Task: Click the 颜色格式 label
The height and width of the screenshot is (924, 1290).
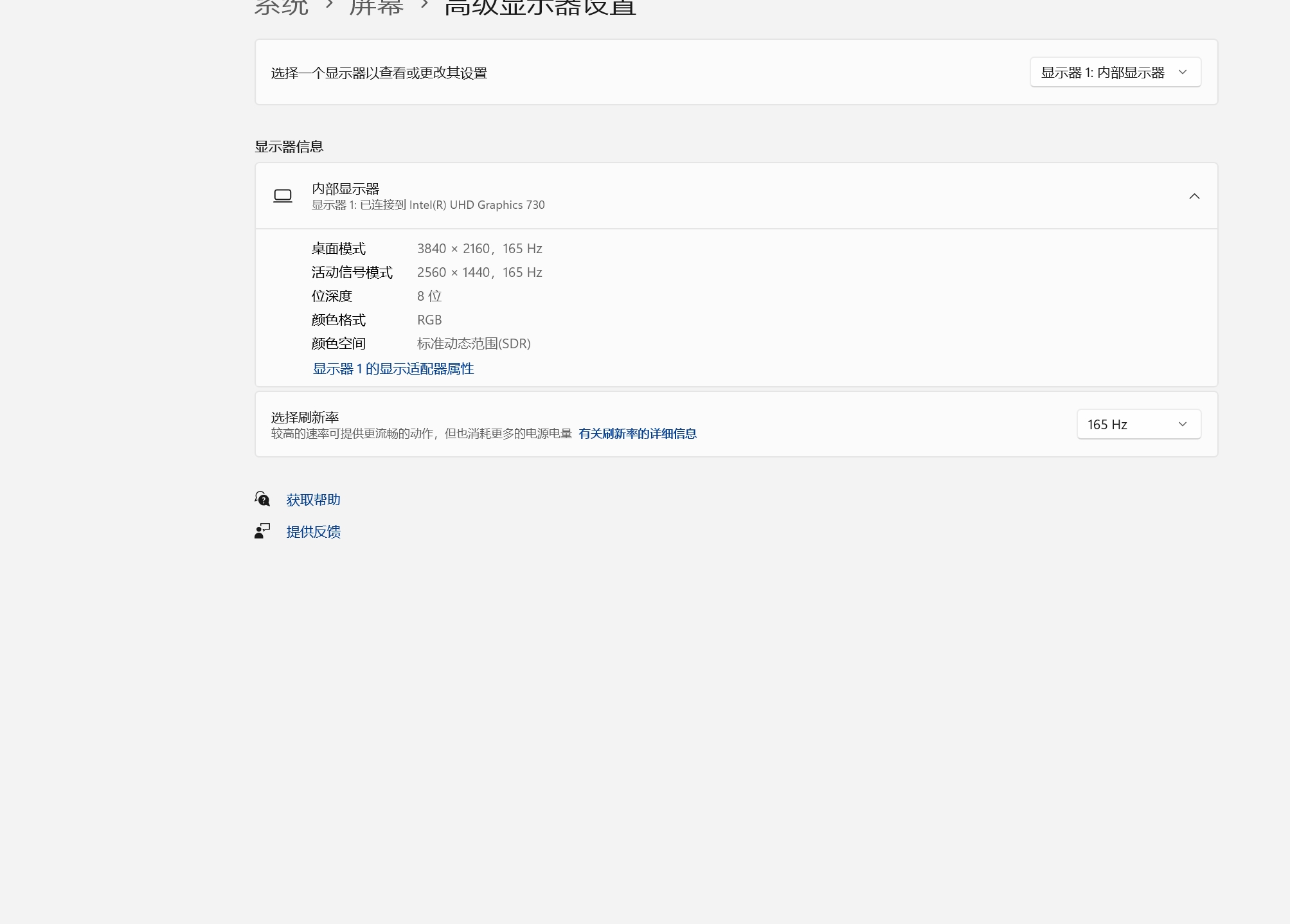Action: pos(339,320)
